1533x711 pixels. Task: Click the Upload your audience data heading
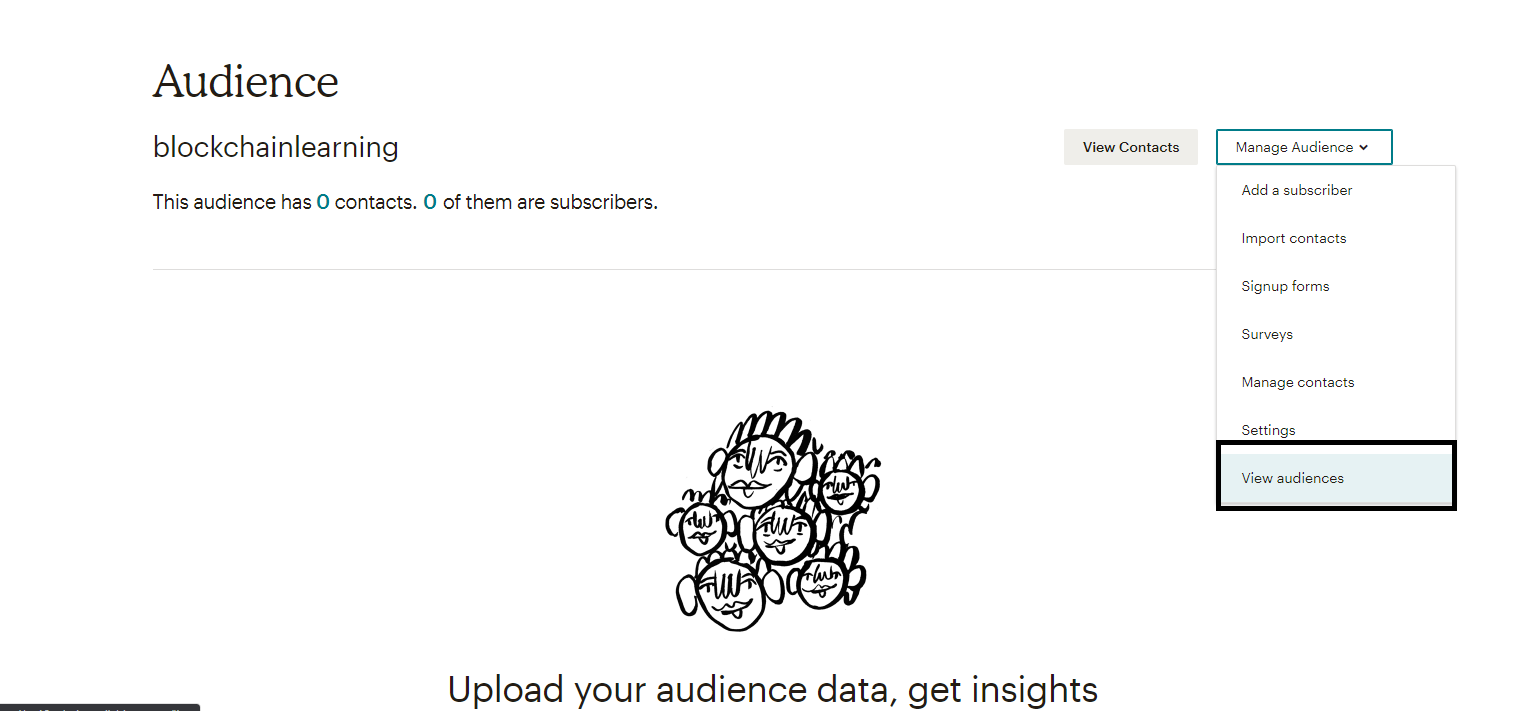(x=772, y=690)
